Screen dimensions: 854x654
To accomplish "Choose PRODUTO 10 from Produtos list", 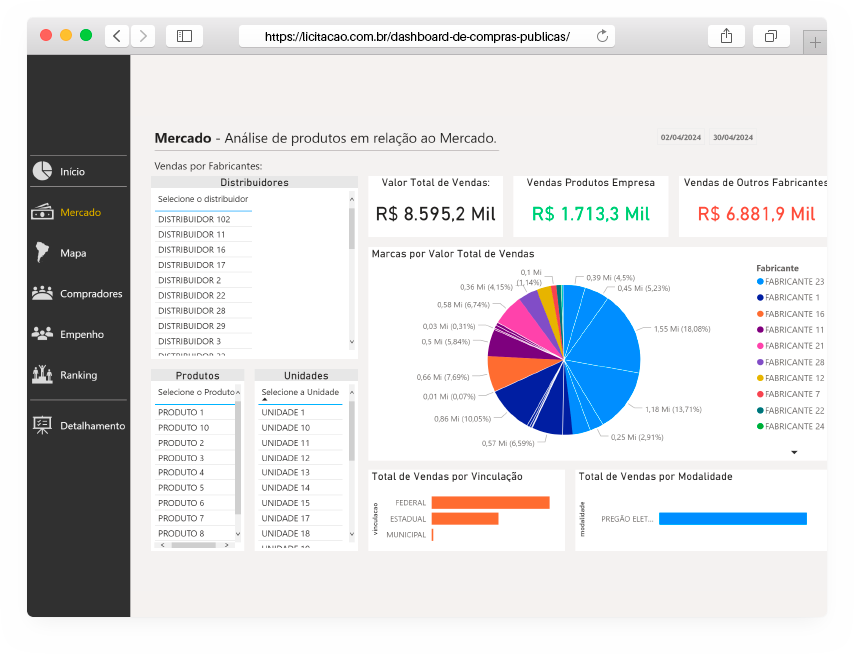I will [183, 427].
